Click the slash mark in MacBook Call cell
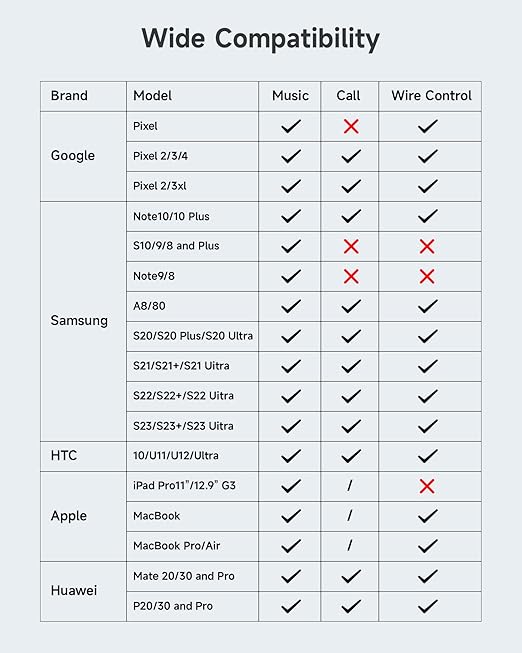Screen dimensions: 522x653 click(x=350, y=516)
